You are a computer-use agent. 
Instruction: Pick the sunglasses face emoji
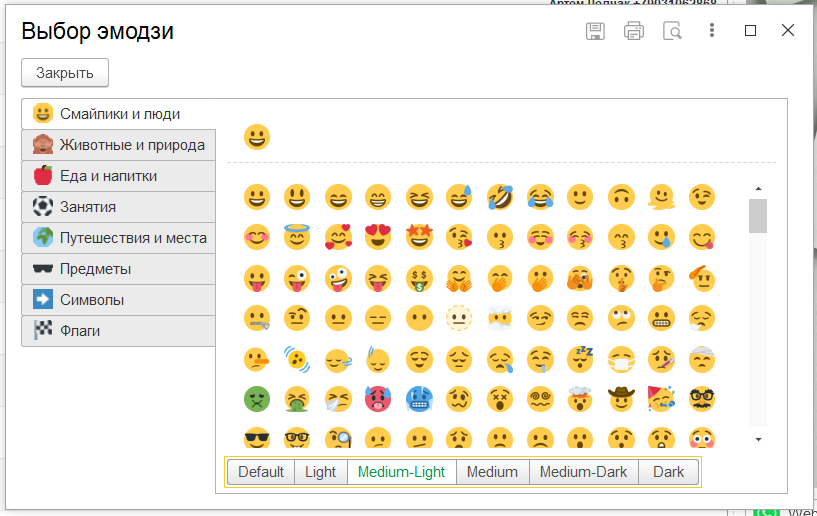coord(257,438)
